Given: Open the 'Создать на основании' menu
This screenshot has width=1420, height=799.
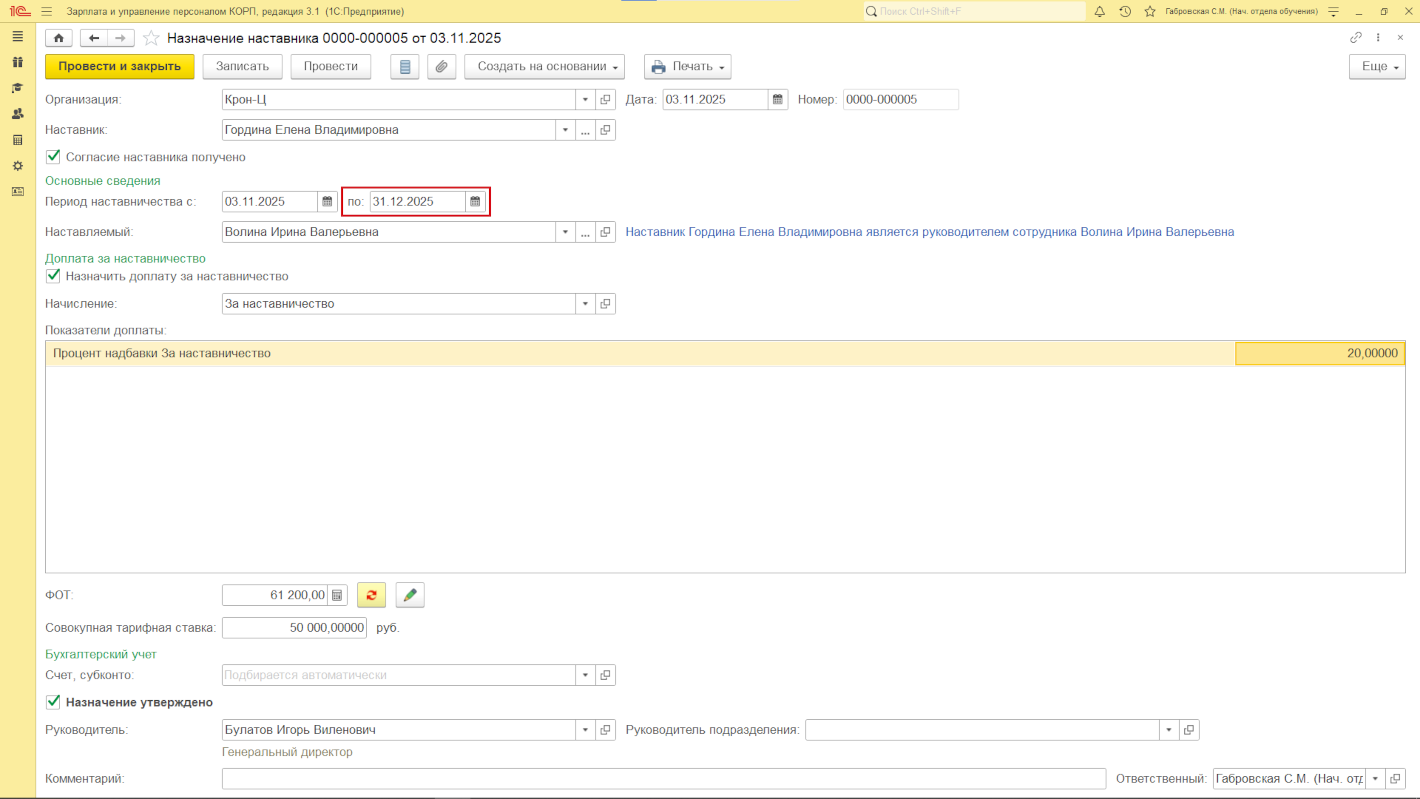Looking at the screenshot, I should [544, 67].
